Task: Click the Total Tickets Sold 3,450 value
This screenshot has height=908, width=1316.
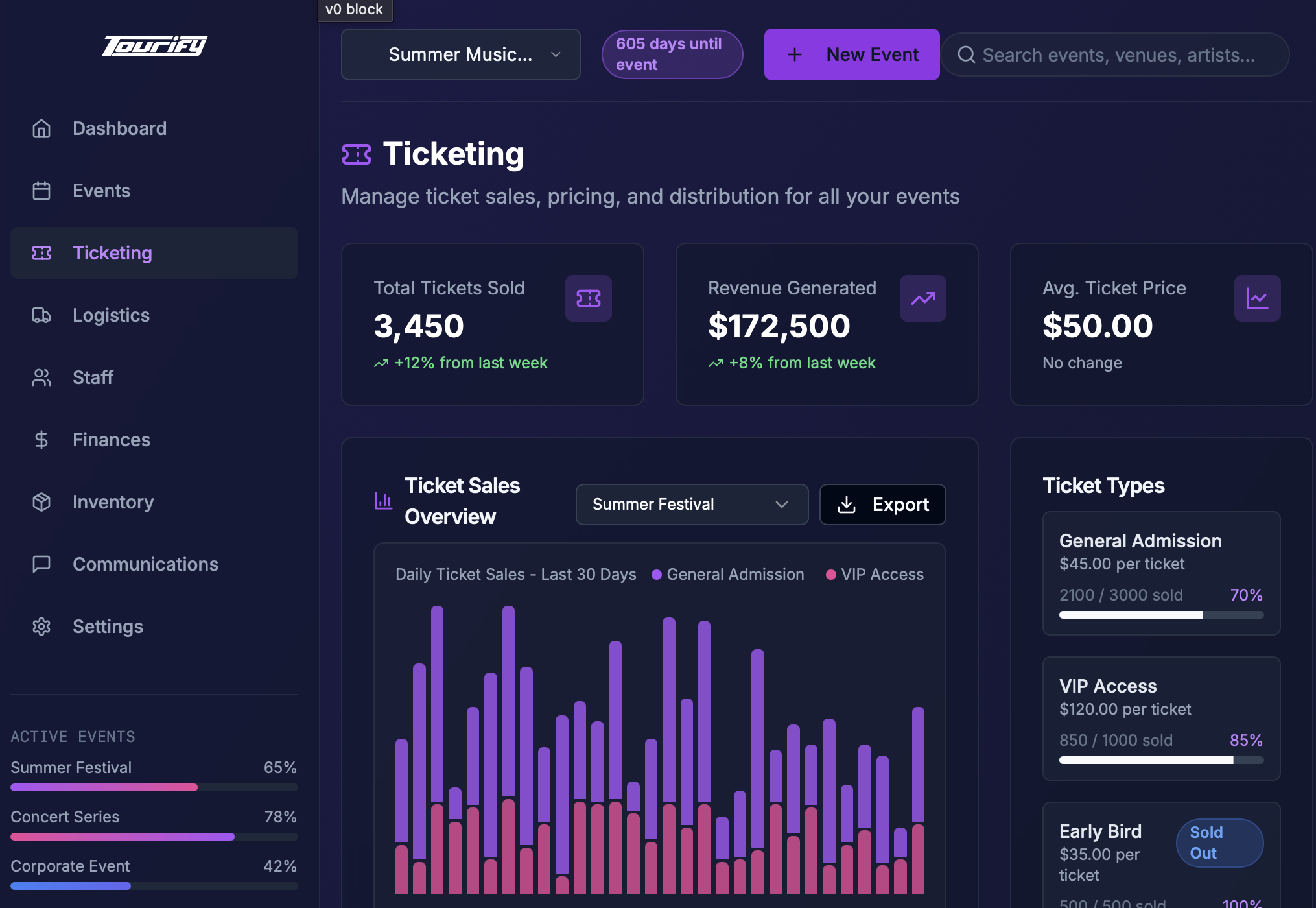Action: pos(419,326)
